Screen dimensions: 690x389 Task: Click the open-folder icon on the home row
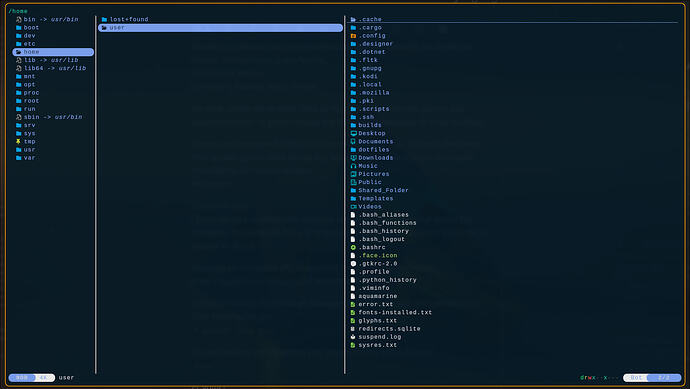[18, 52]
